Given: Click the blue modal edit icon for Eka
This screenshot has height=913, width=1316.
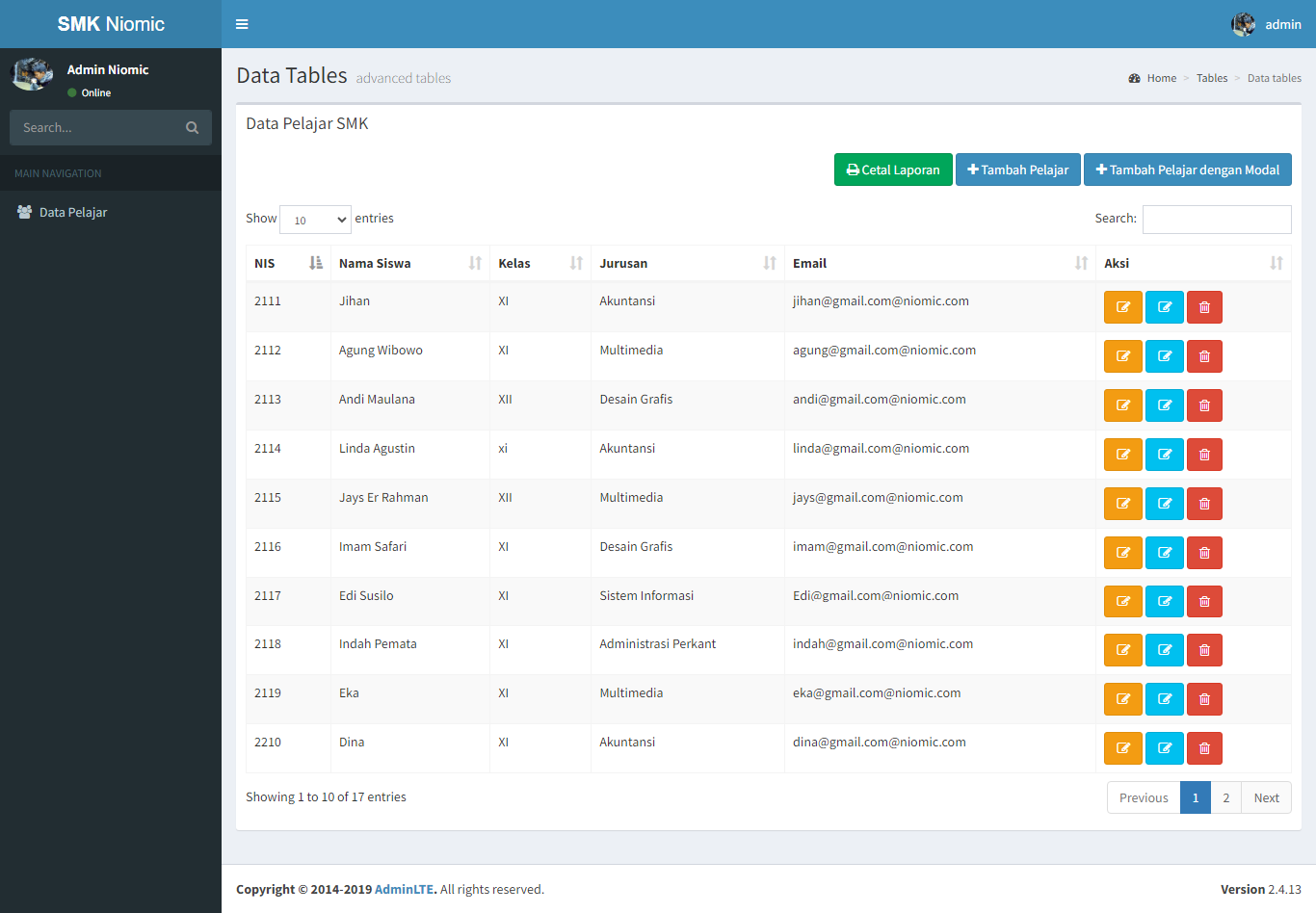Looking at the screenshot, I should point(1164,699).
